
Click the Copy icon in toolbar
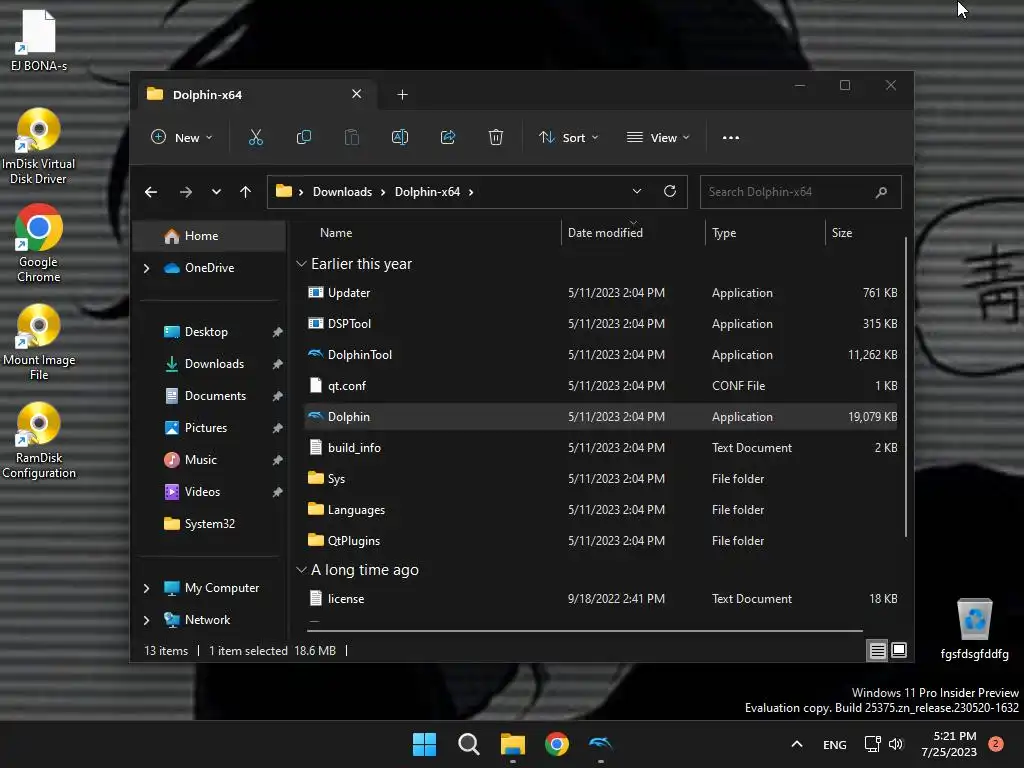tap(304, 137)
